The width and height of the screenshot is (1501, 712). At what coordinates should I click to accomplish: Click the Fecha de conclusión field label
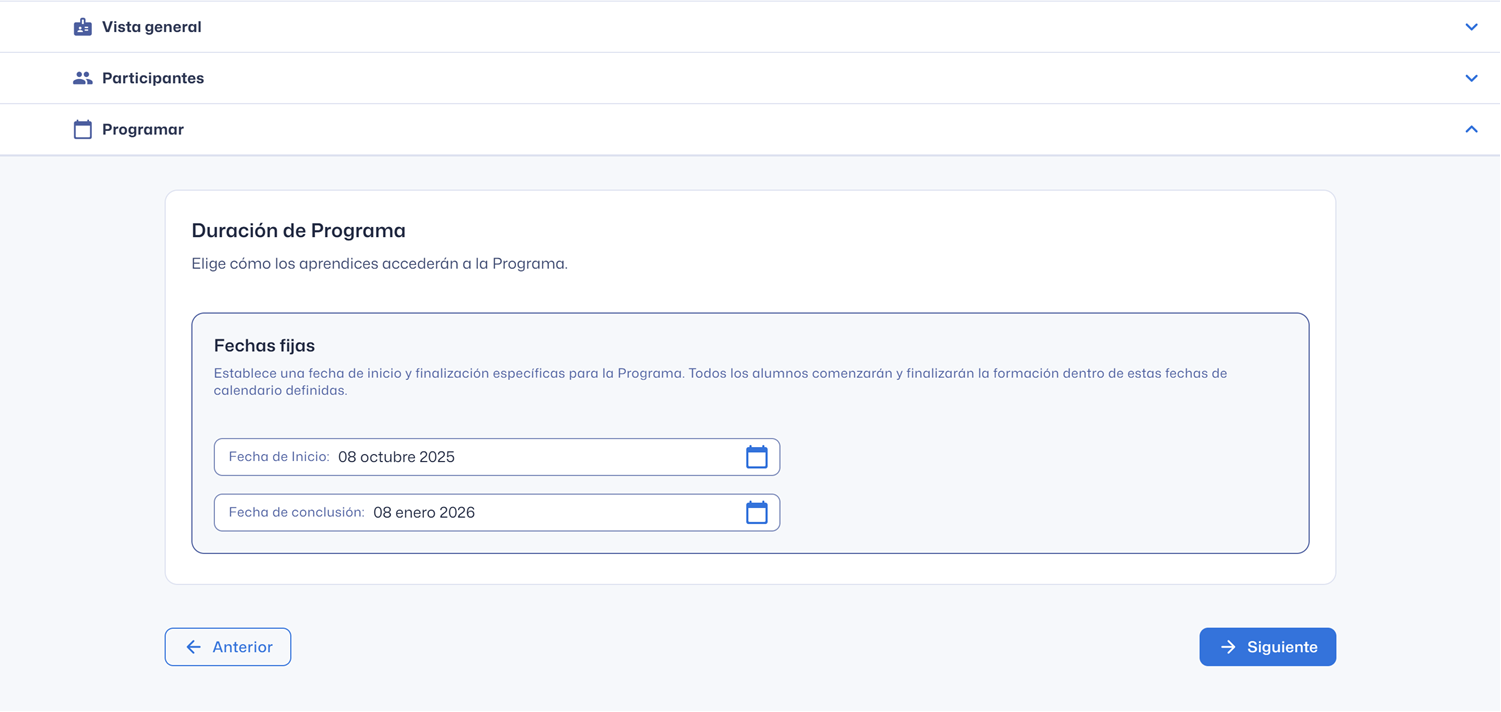pos(296,513)
